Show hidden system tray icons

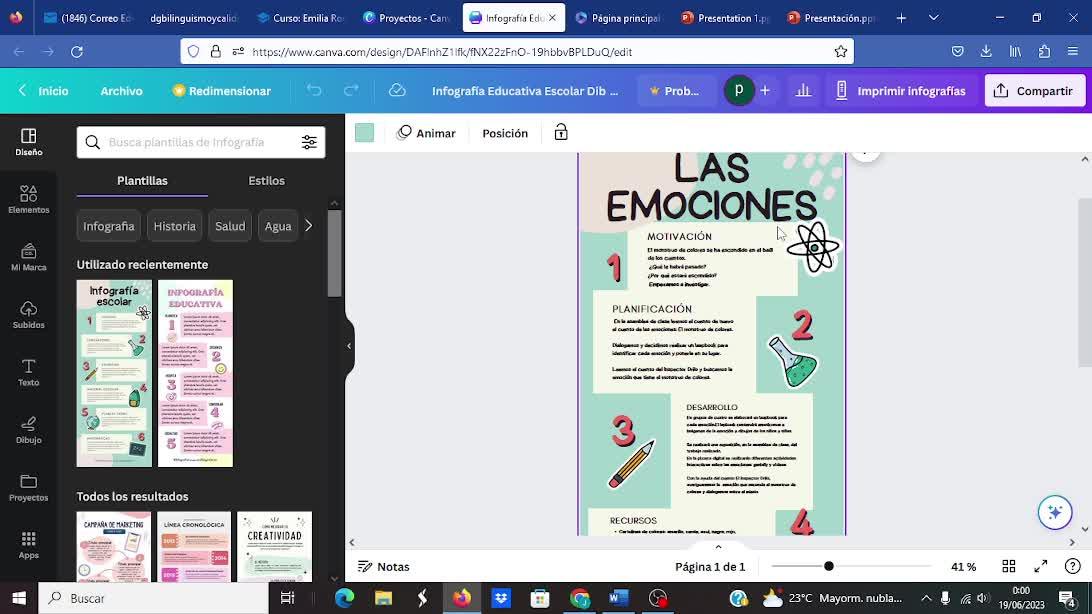coord(926,598)
